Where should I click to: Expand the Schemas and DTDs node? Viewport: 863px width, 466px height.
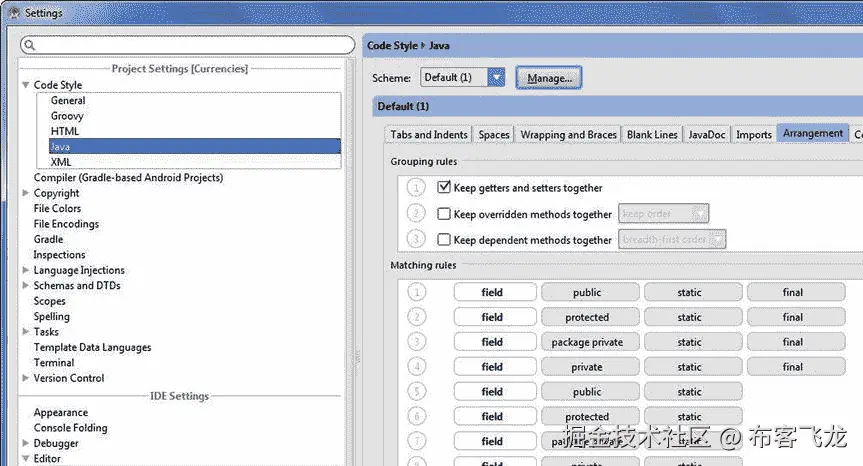point(25,285)
